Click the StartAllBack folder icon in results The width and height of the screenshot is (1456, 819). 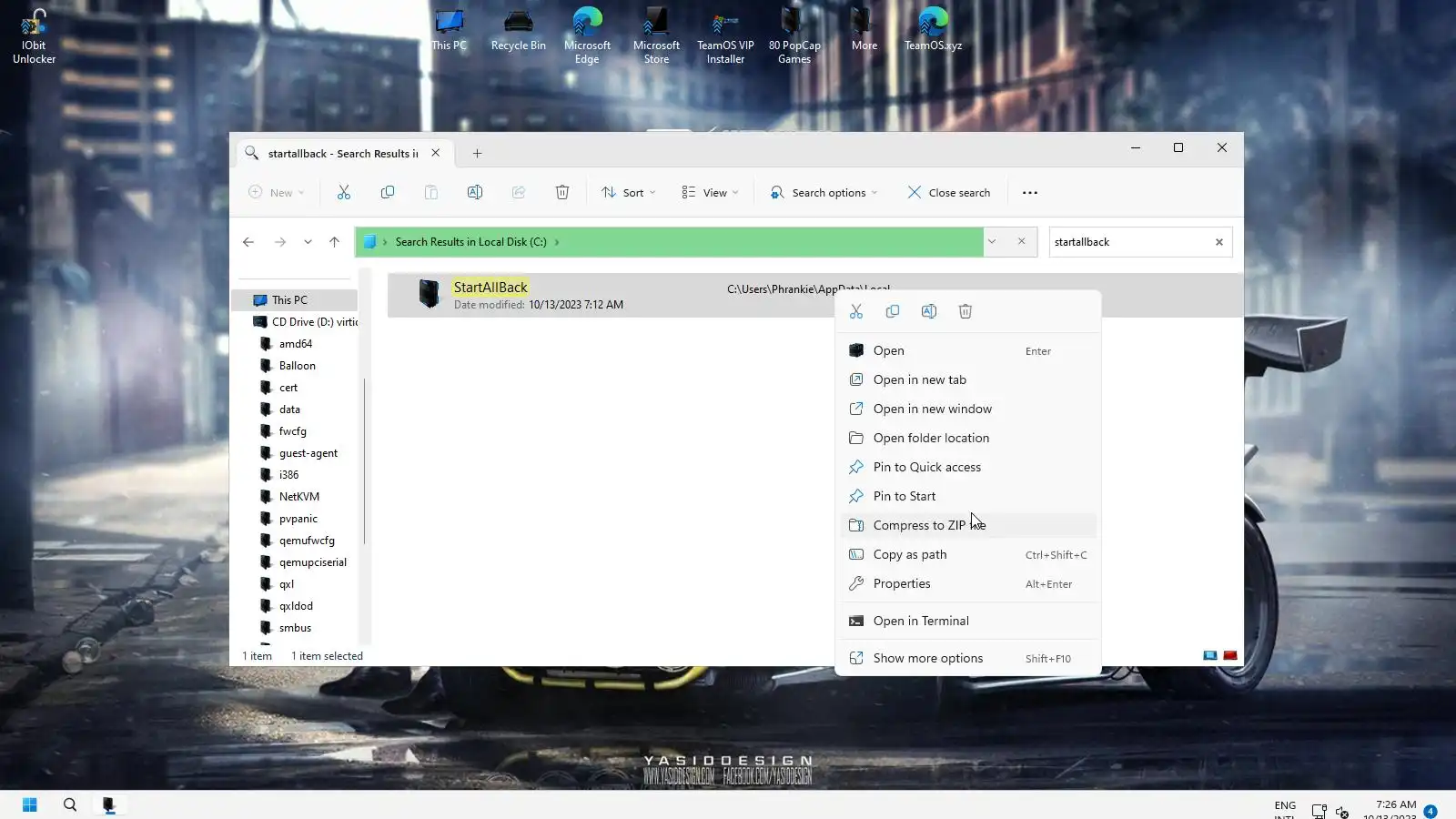429,293
